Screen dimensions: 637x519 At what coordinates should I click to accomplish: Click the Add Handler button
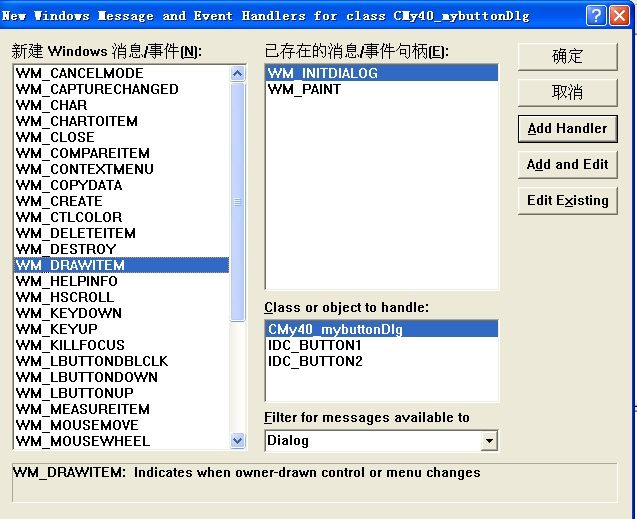[568, 129]
